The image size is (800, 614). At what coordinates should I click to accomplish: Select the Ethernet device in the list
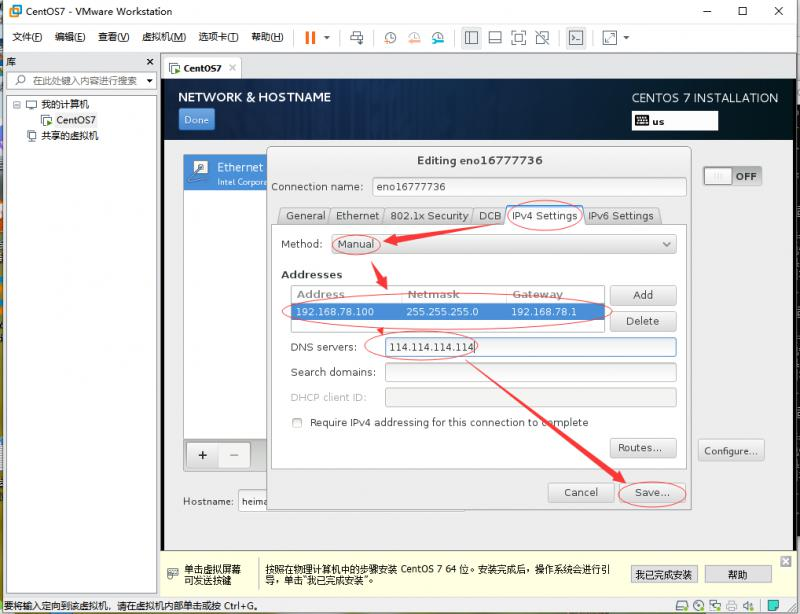pos(226,173)
